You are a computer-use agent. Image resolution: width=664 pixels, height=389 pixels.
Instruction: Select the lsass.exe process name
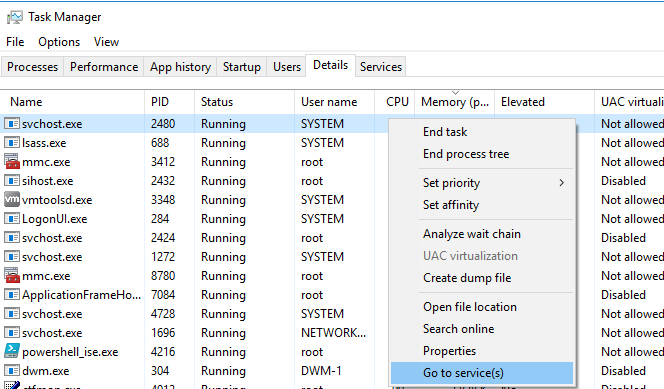click(44, 143)
